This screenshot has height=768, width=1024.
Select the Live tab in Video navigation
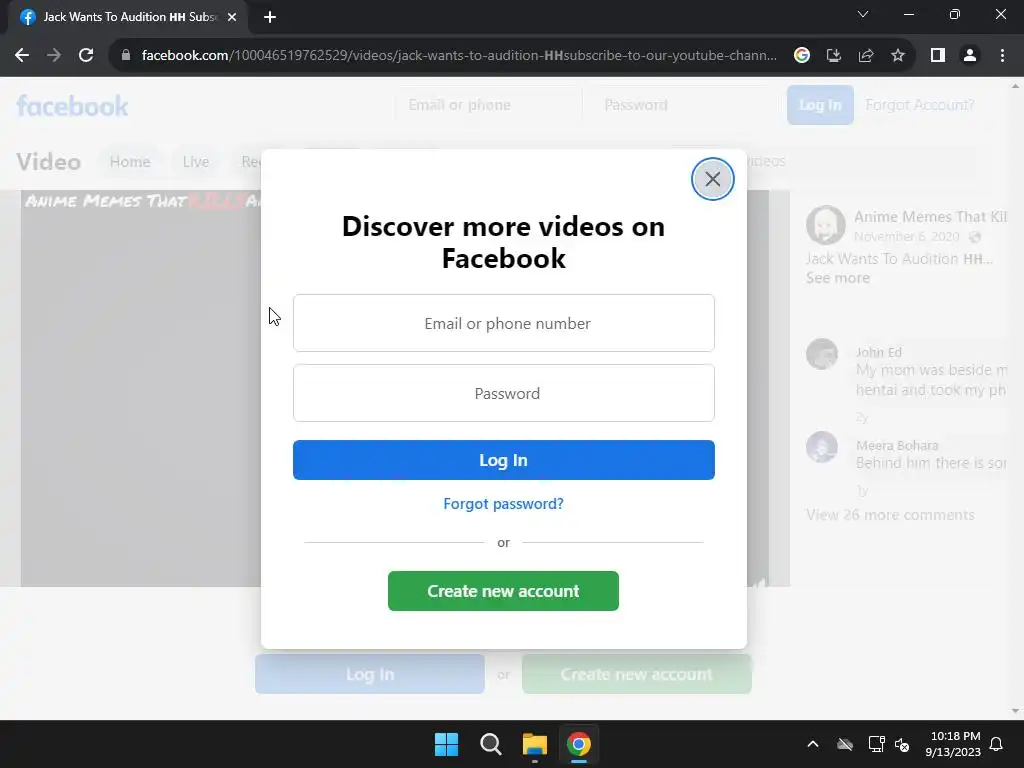196,161
